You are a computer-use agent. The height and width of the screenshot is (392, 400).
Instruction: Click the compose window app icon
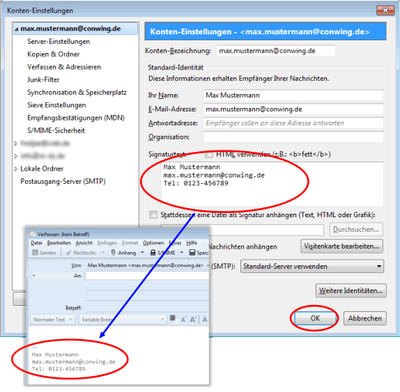32,234
